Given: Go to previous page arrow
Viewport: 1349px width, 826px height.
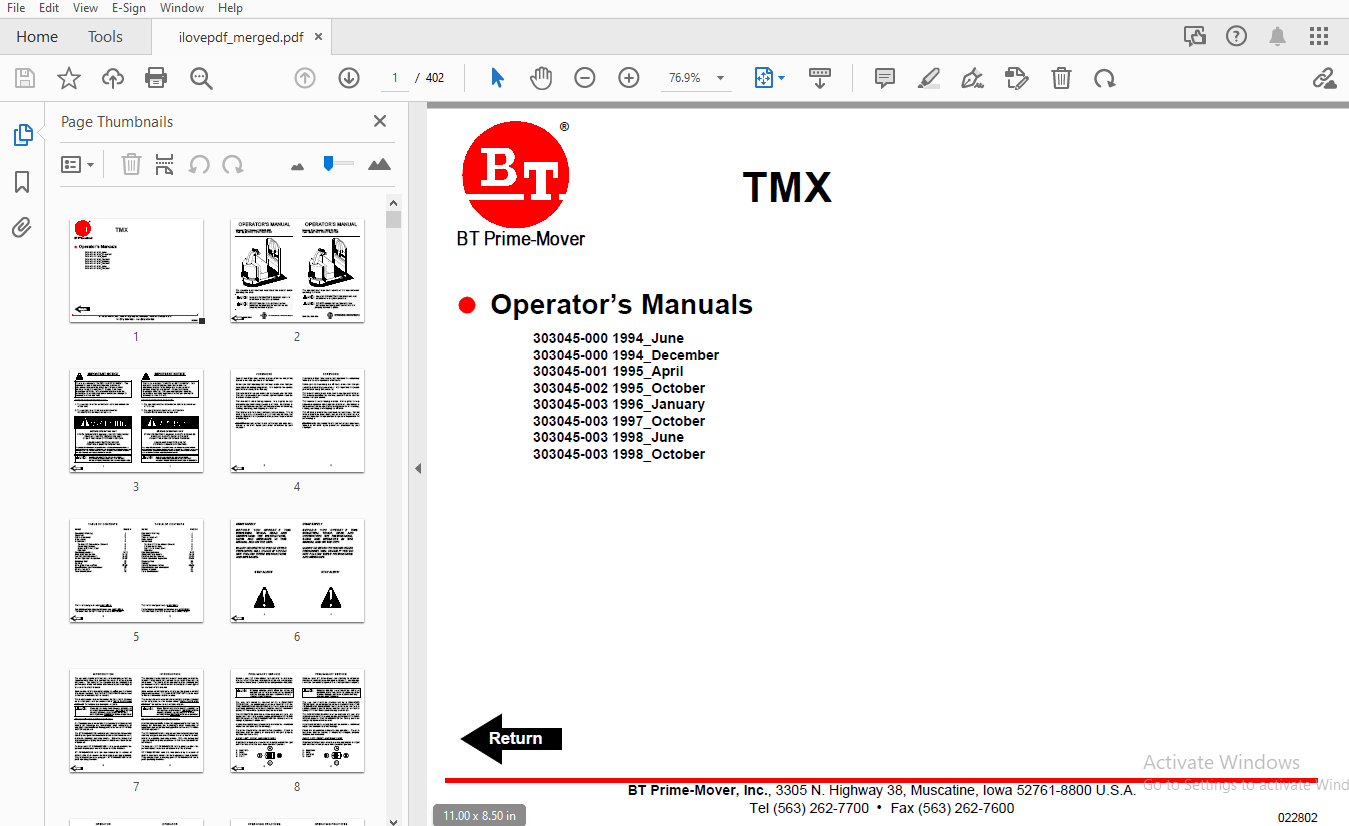Looking at the screenshot, I should point(305,78).
